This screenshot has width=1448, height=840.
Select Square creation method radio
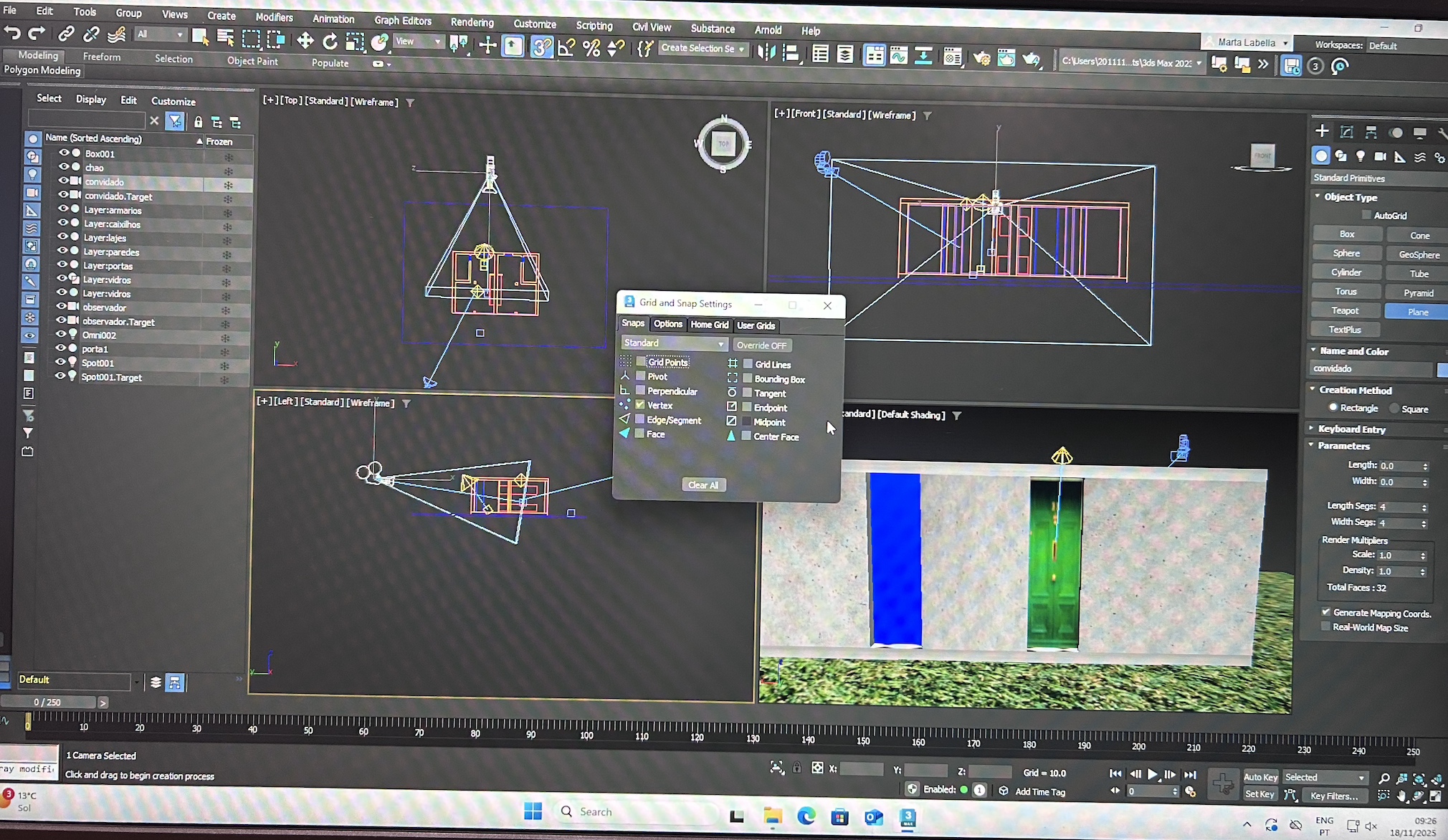[x=1394, y=409]
